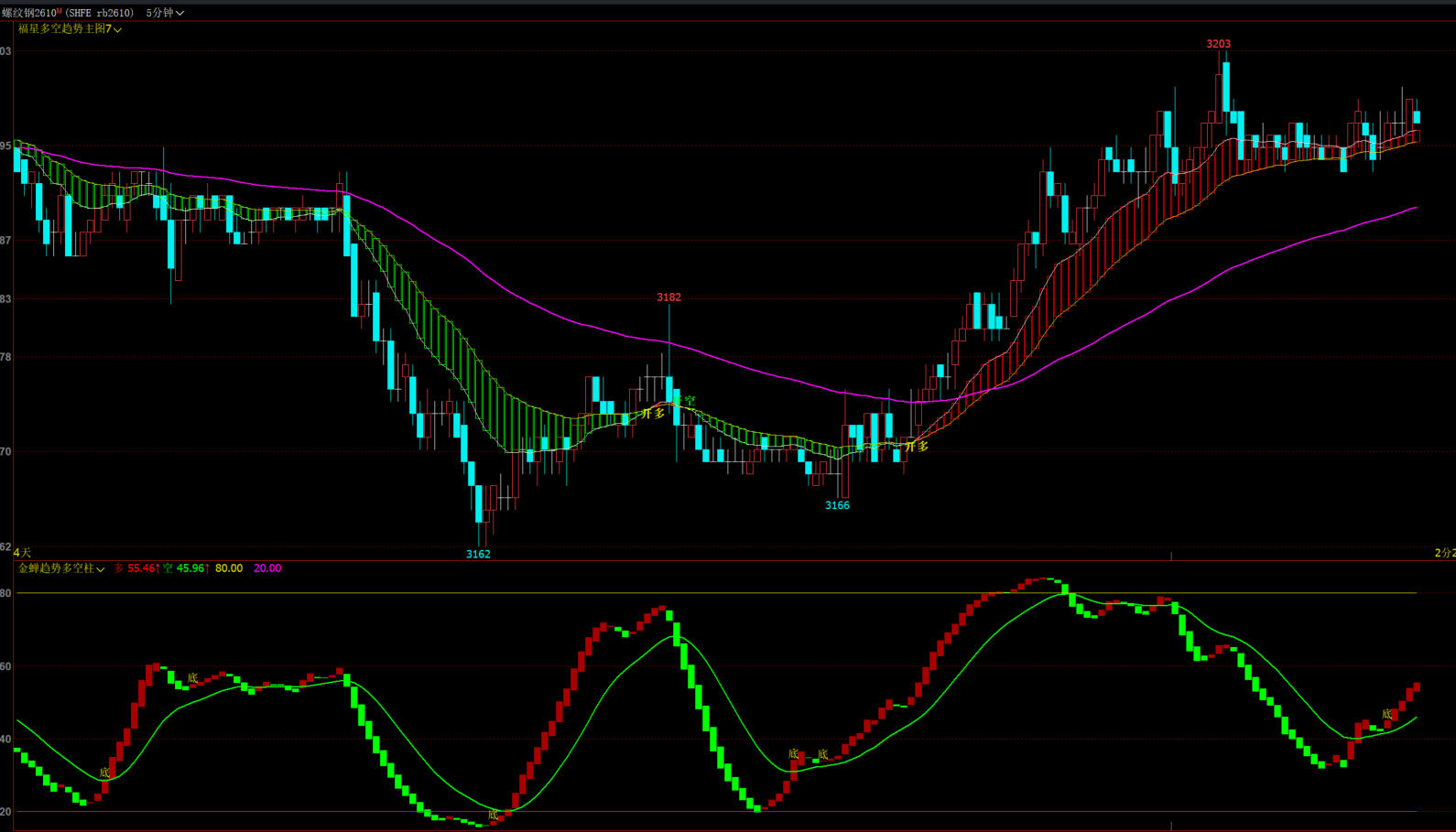Click the 4天 time span label
This screenshot has height=832, width=1456.
[22, 553]
